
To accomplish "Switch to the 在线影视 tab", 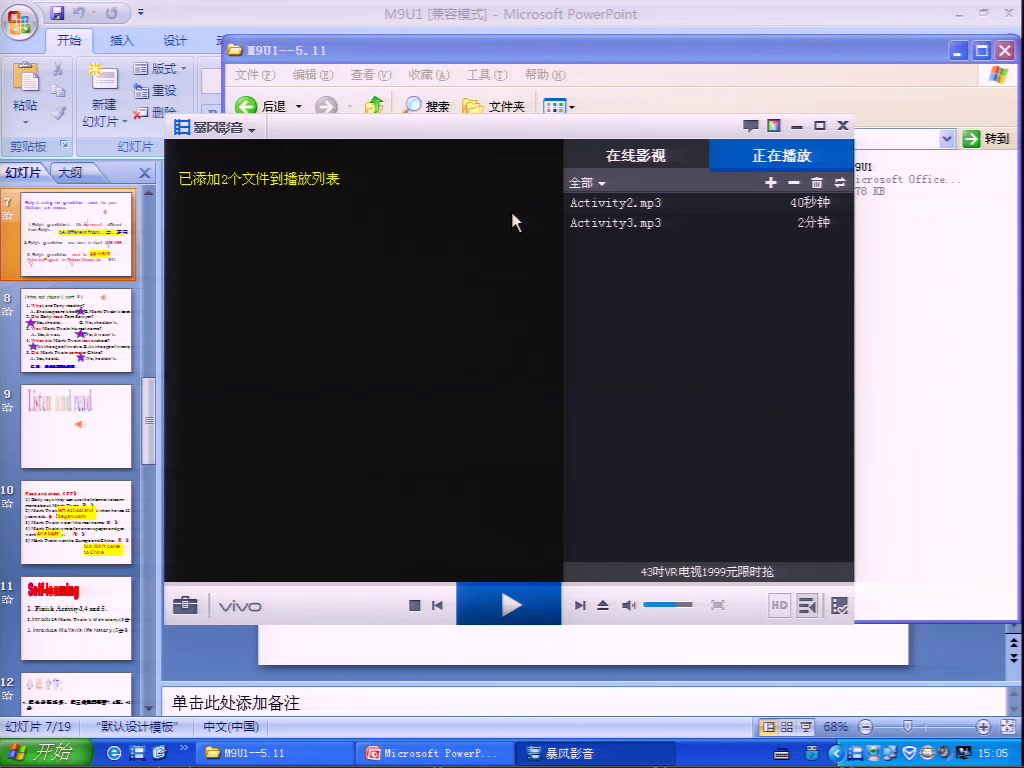I will coord(635,155).
